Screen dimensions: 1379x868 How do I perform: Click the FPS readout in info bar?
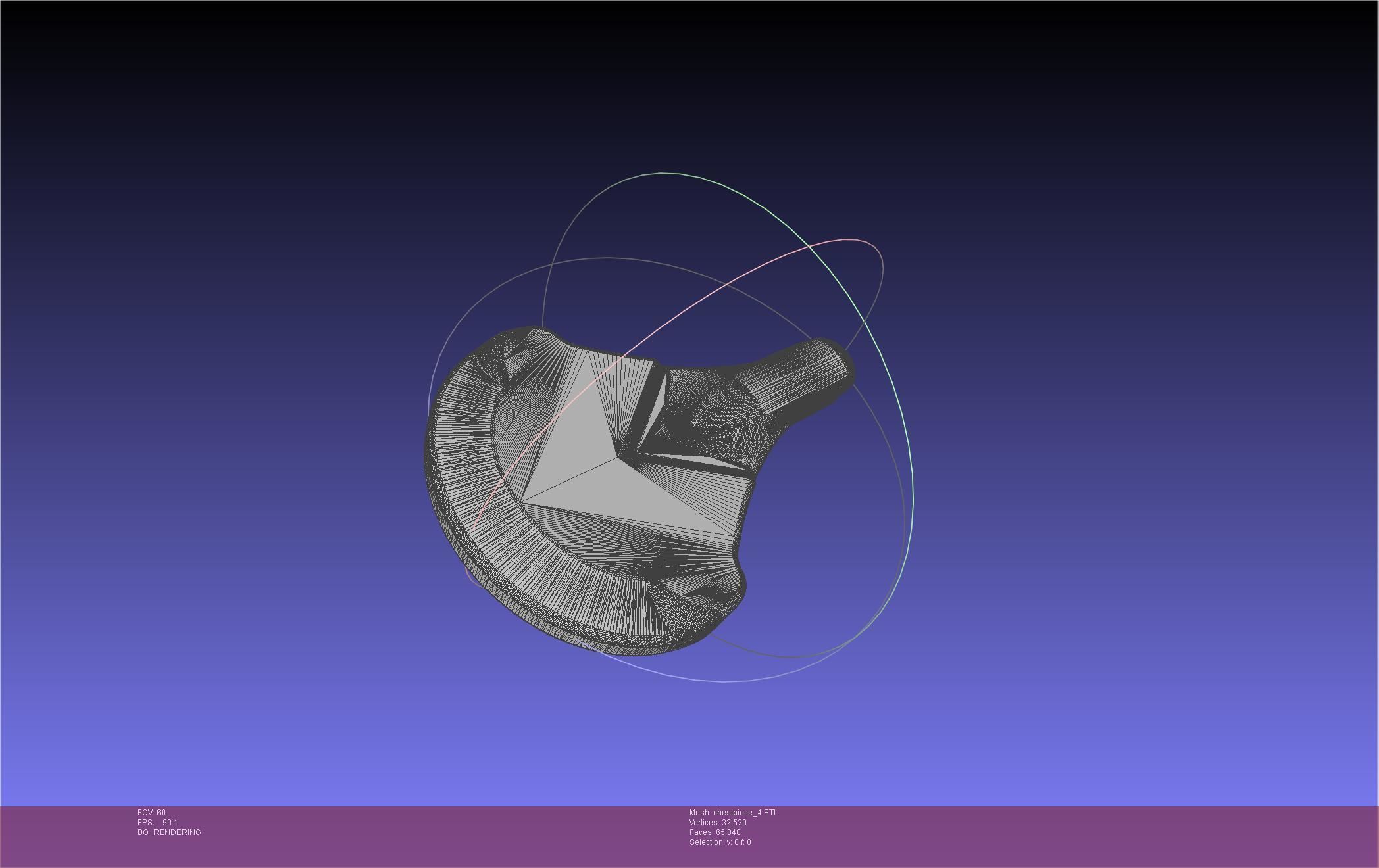pyautogui.click(x=157, y=823)
